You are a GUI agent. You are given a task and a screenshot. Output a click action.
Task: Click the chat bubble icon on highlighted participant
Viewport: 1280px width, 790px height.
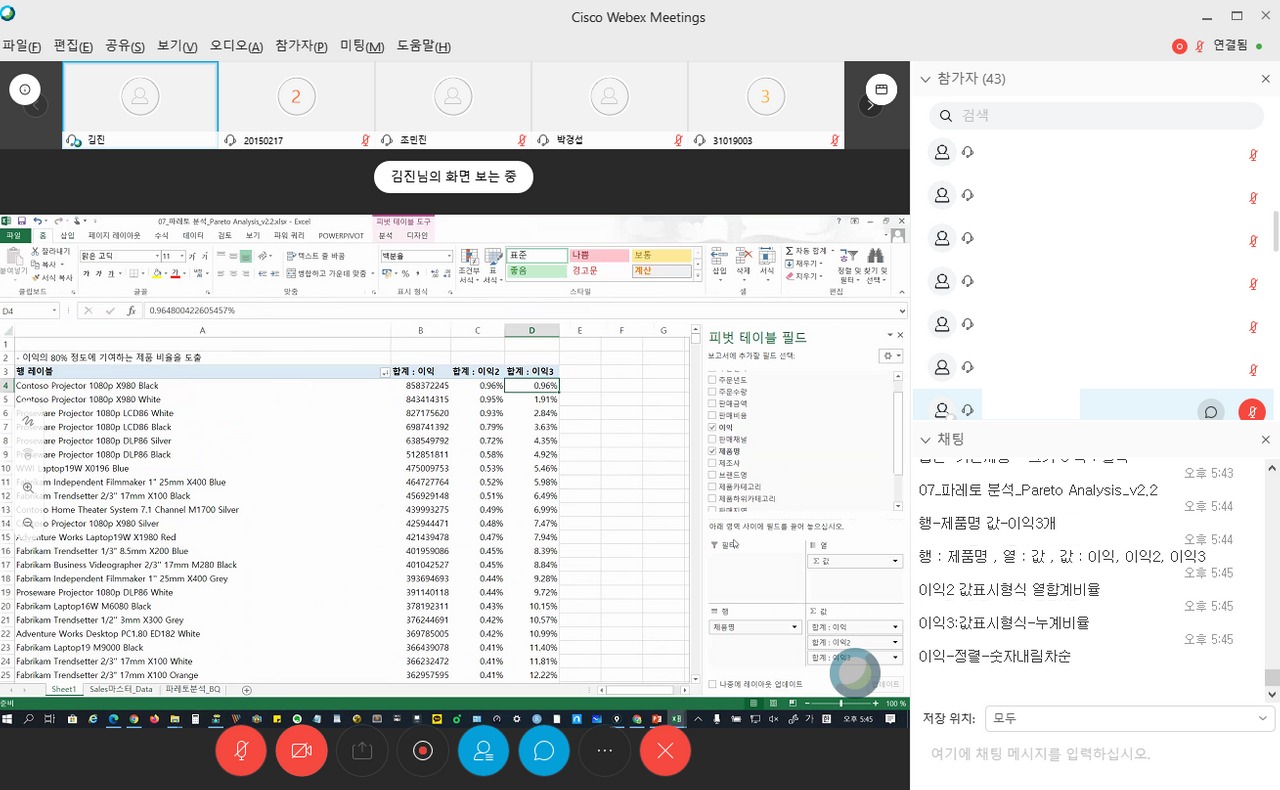click(1211, 411)
